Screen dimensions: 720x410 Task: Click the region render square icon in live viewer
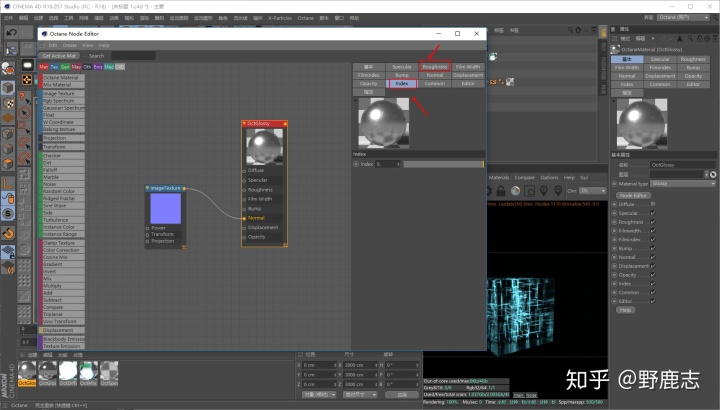[x=529, y=190]
